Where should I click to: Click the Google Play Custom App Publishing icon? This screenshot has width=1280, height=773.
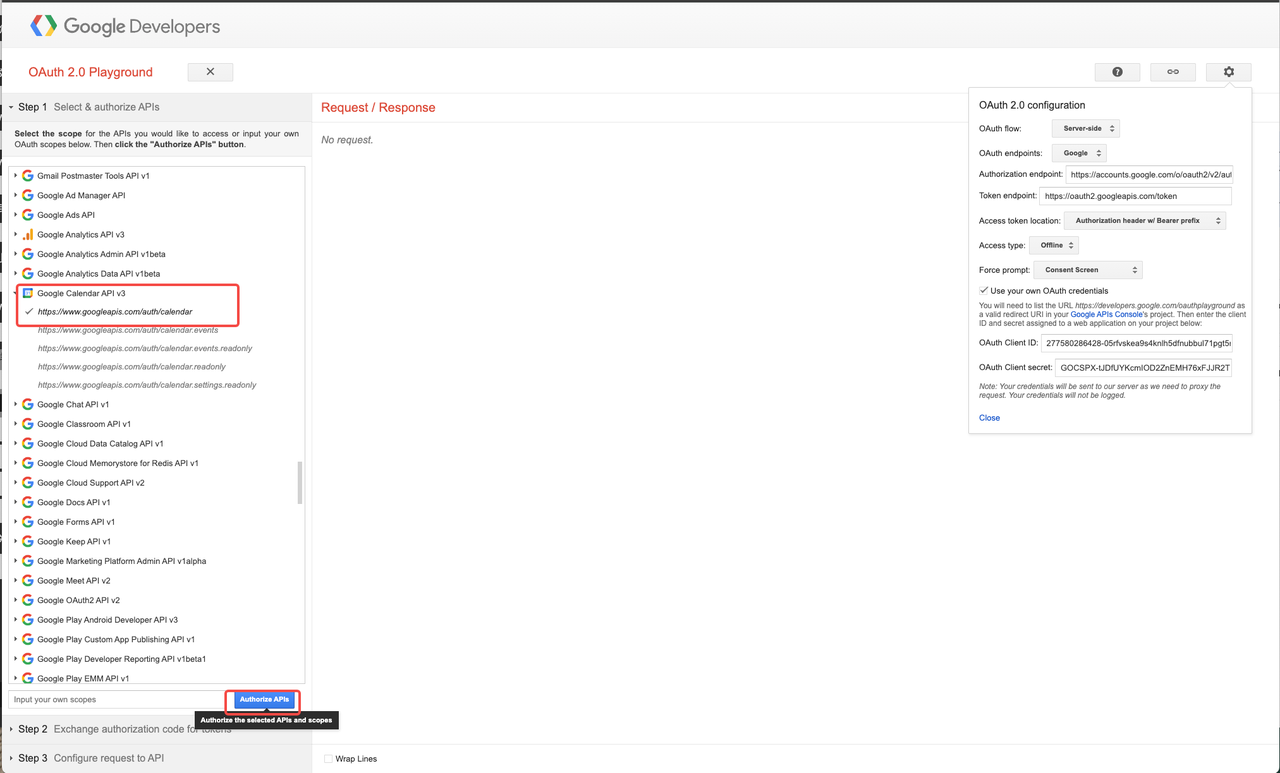(x=28, y=639)
